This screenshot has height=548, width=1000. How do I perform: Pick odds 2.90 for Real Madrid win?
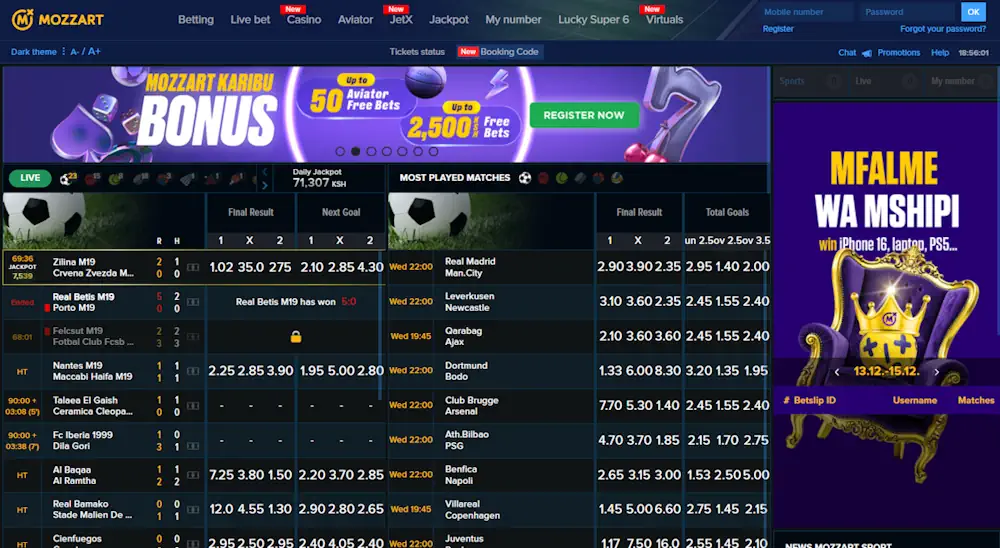click(x=610, y=267)
